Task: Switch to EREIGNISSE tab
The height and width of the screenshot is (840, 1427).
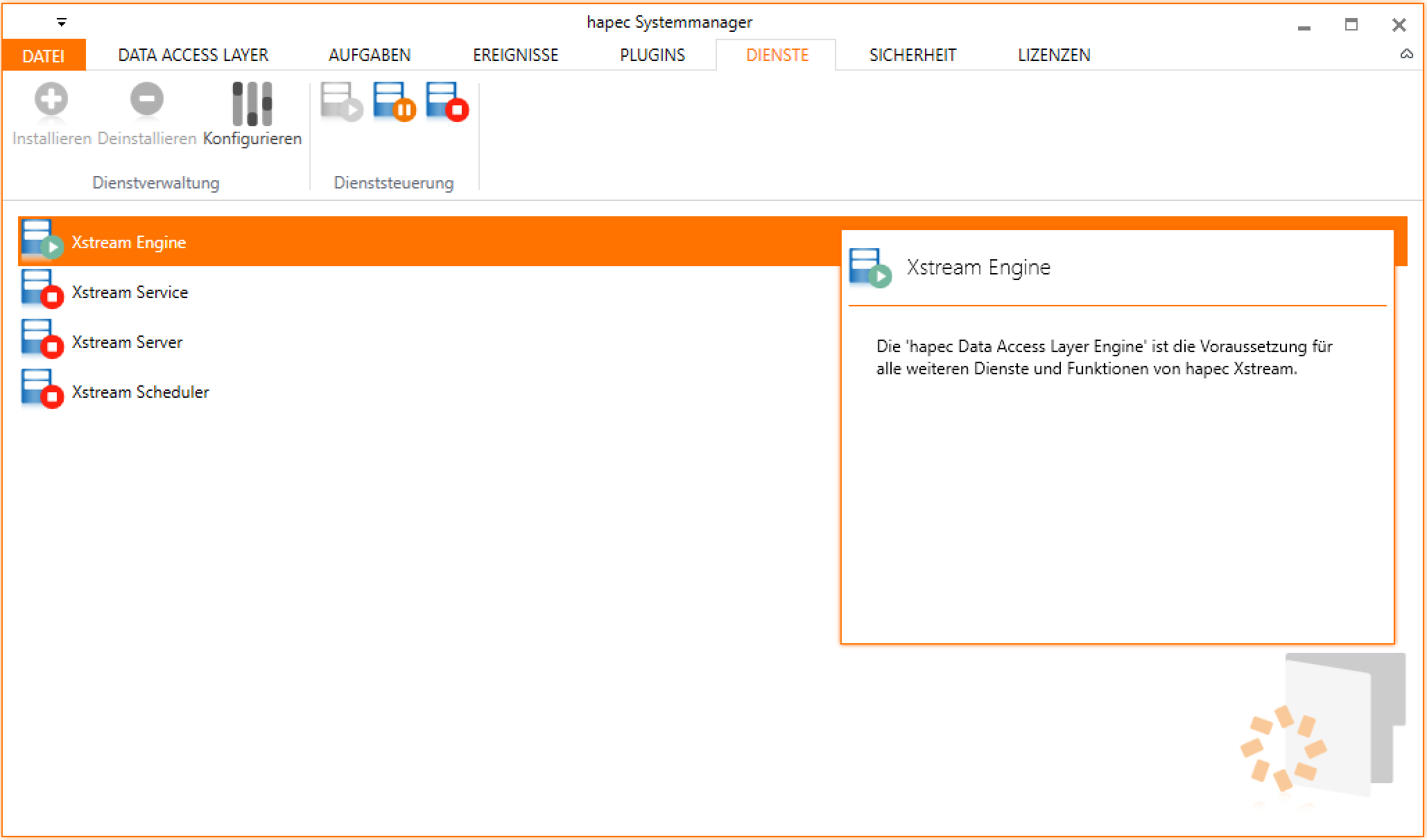Action: (x=515, y=55)
